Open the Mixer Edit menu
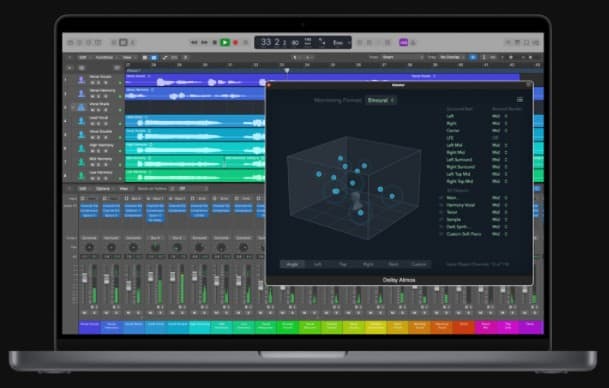 point(82,189)
